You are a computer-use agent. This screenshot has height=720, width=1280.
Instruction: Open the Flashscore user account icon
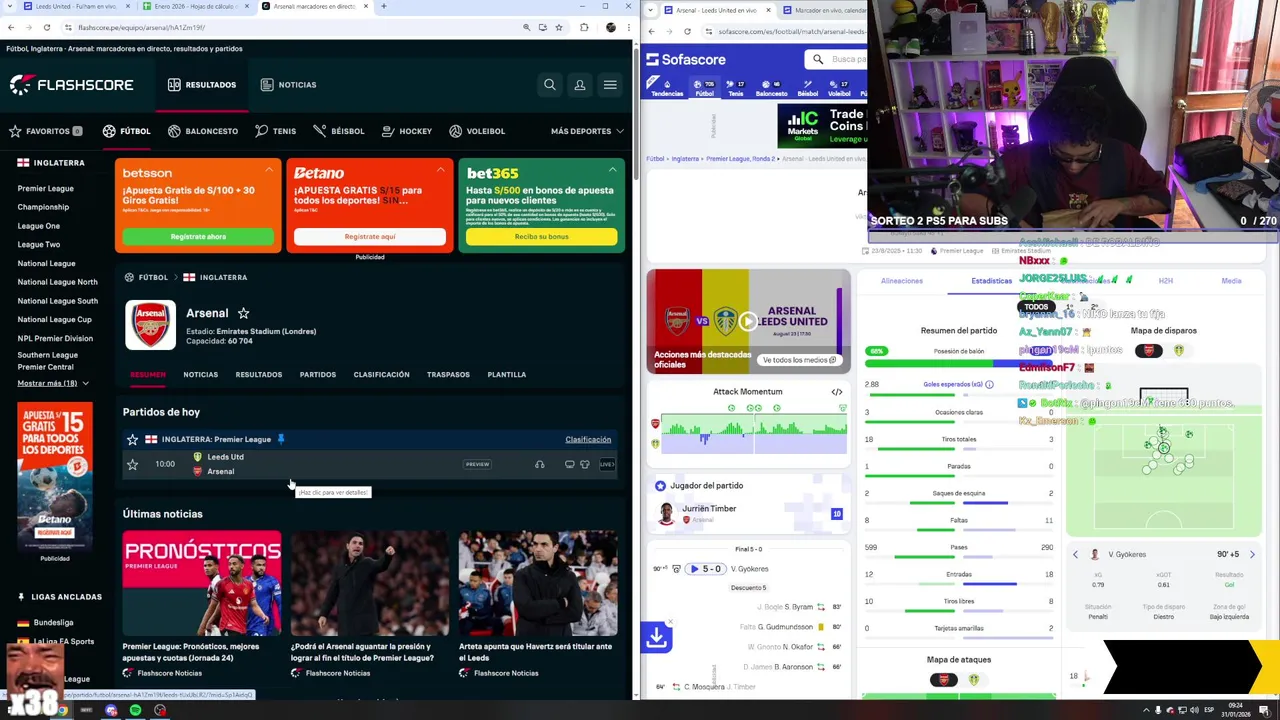[x=579, y=85]
